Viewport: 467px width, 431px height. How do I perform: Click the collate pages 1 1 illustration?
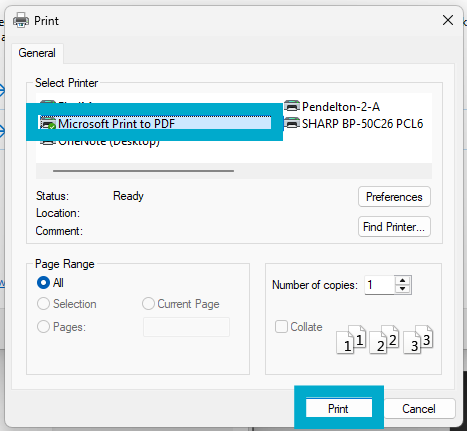pyautogui.click(x=351, y=339)
